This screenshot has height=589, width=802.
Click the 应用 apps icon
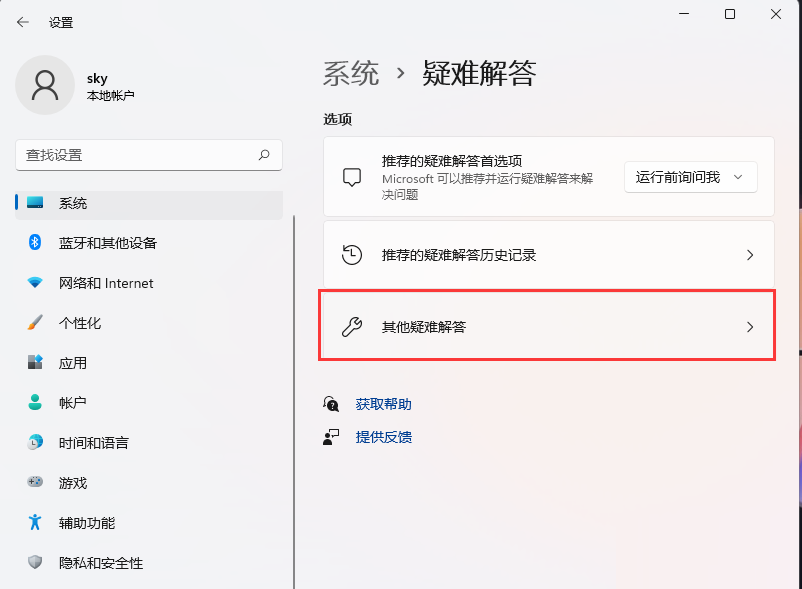coord(35,362)
